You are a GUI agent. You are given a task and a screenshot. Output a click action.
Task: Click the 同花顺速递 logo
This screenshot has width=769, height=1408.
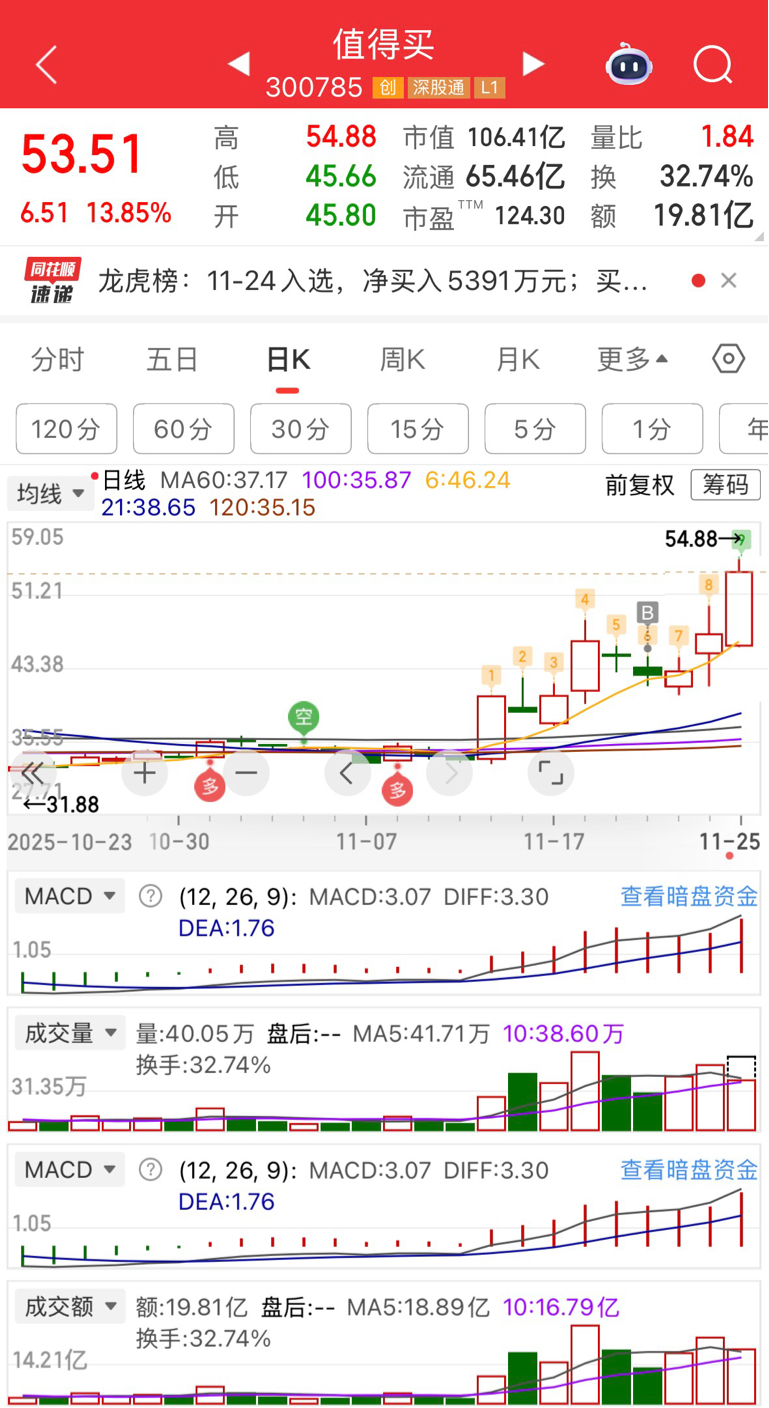[x=54, y=281]
